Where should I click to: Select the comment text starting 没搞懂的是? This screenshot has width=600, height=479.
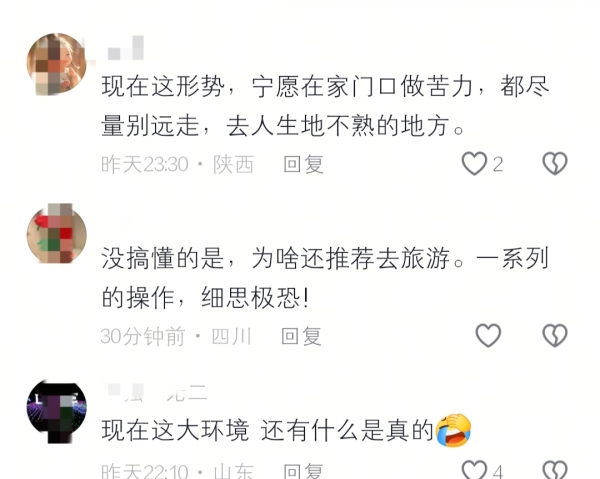[x=325, y=278]
